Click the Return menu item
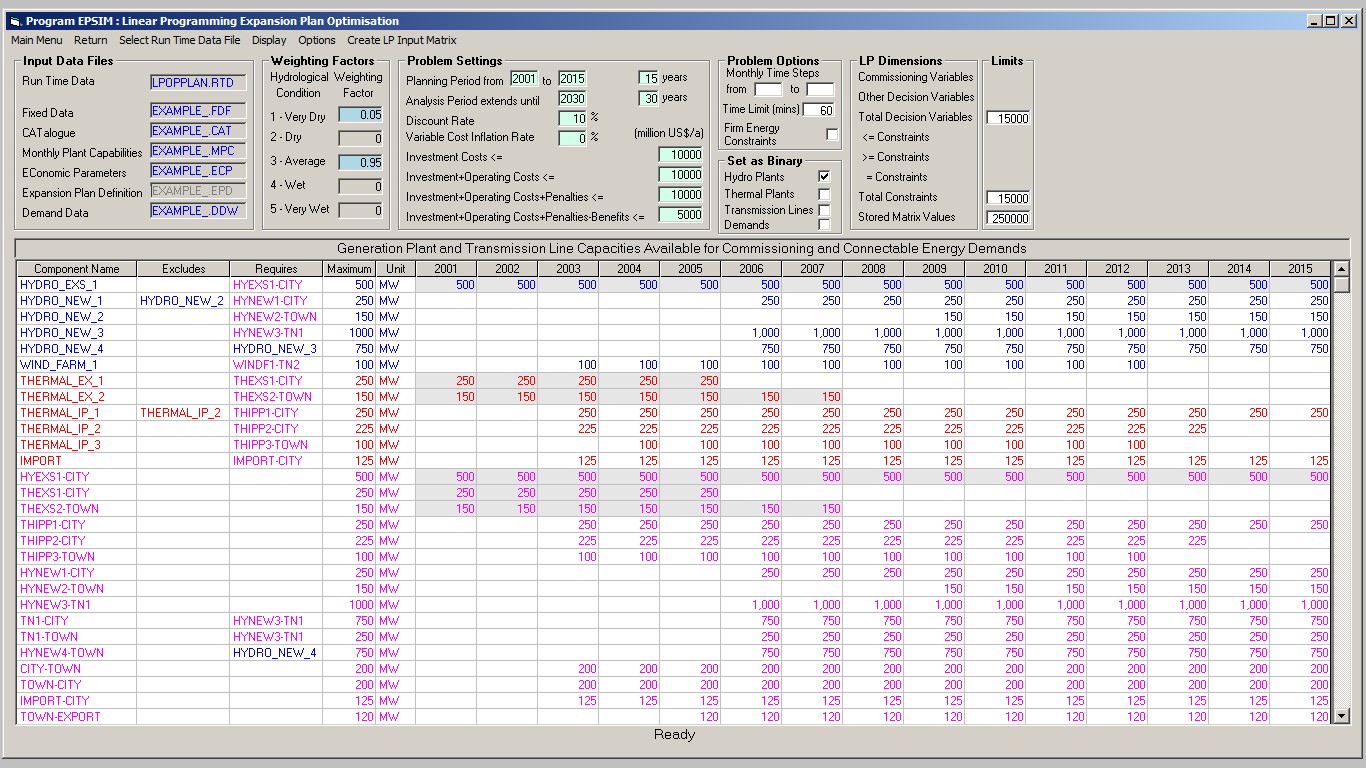 click(90, 40)
